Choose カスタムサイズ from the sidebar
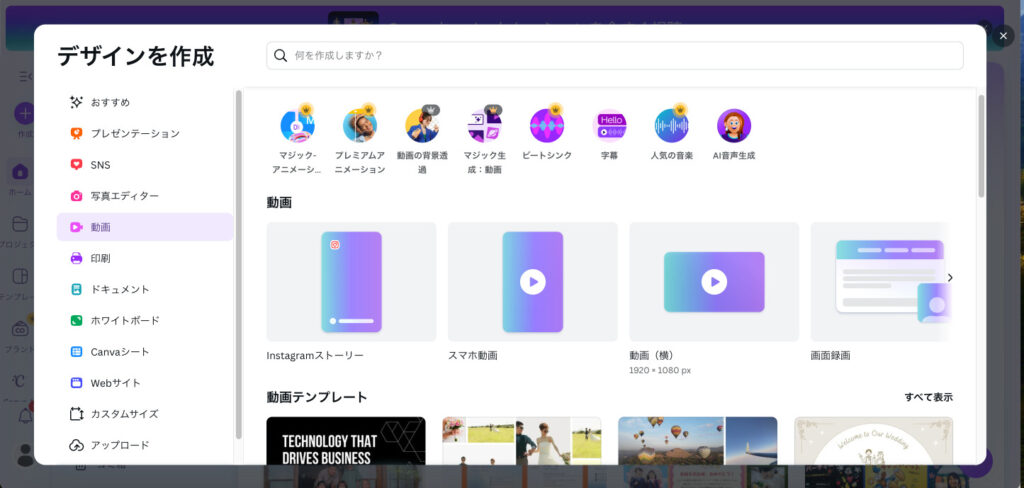The height and width of the screenshot is (488, 1024). pos(124,414)
